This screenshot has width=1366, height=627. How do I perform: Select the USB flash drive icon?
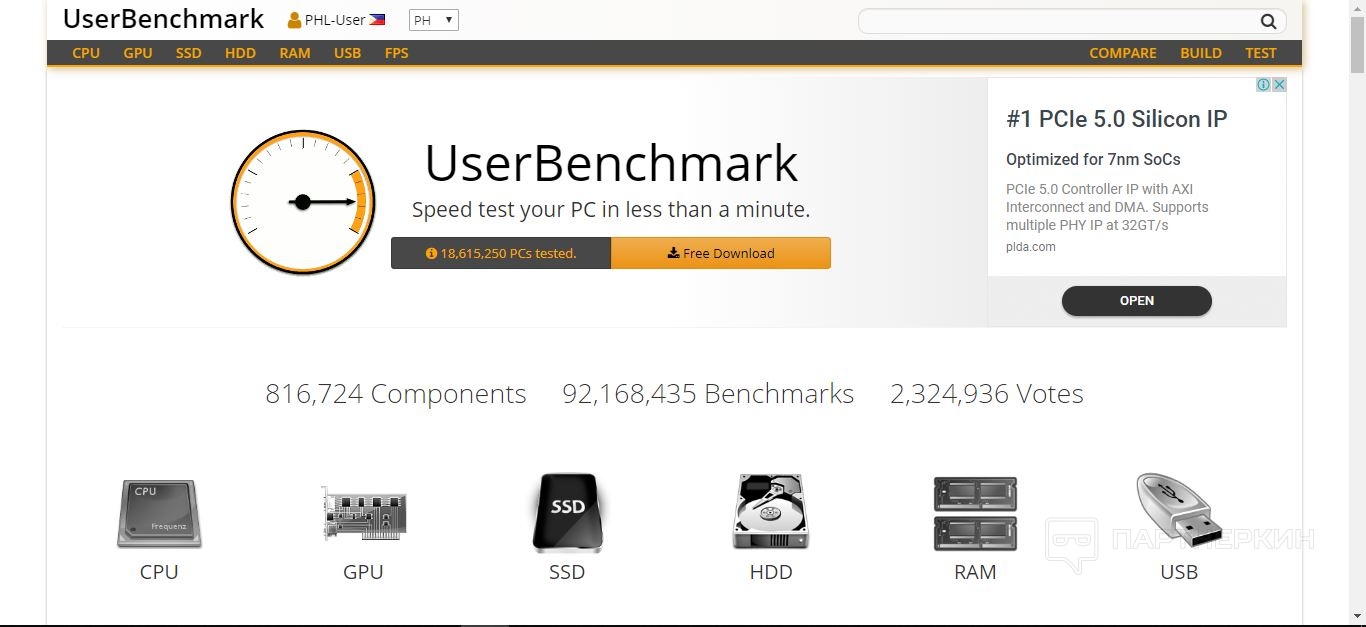tap(1179, 510)
